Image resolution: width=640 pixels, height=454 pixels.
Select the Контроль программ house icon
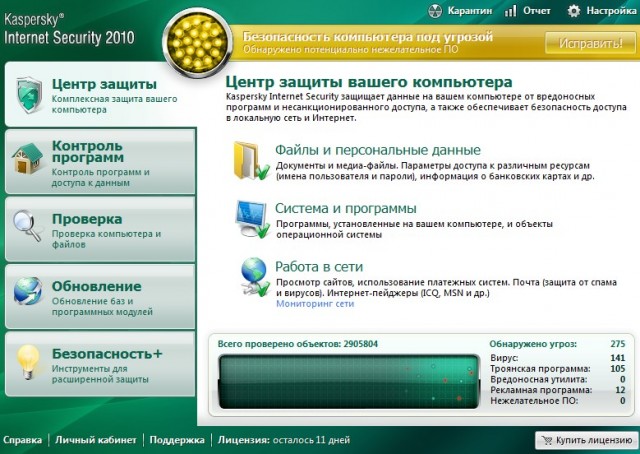pyautogui.click(x=27, y=158)
